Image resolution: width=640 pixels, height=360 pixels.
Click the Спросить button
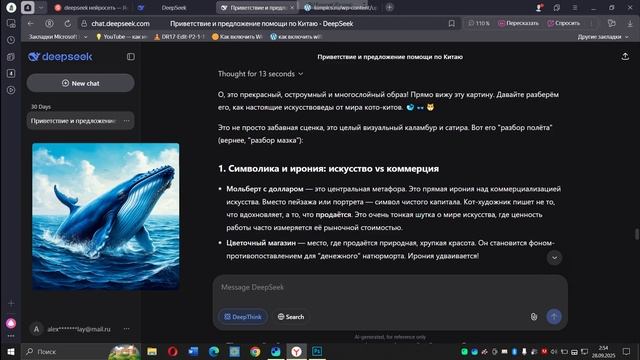point(564,24)
